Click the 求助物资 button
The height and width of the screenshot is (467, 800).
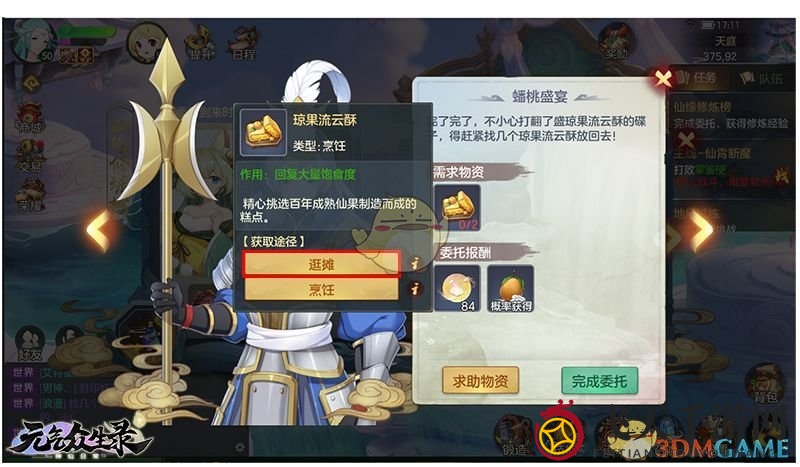[480, 380]
